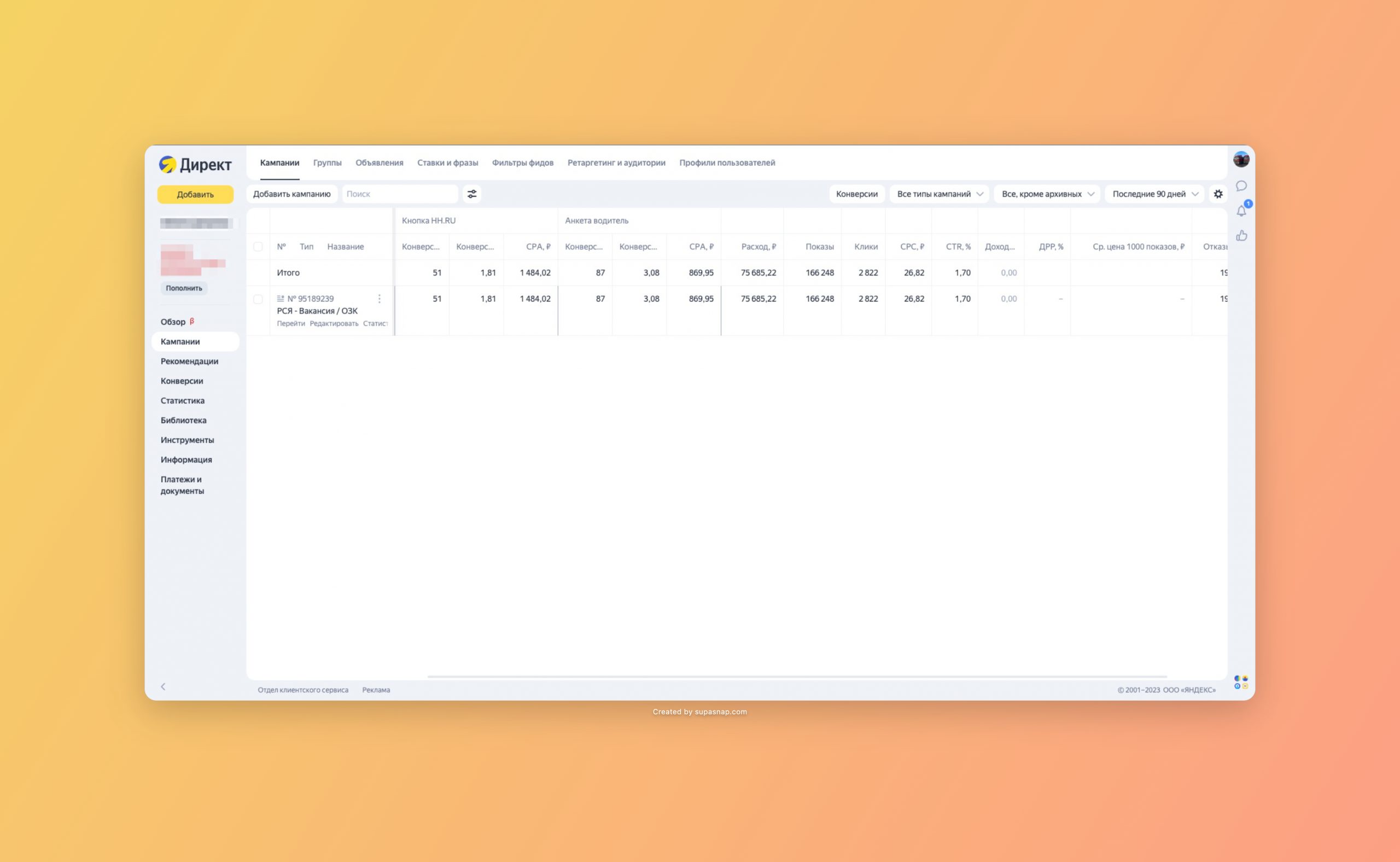Collapse the sidebar with arrow icon
The image size is (1400, 862).
(x=163, y=686)
